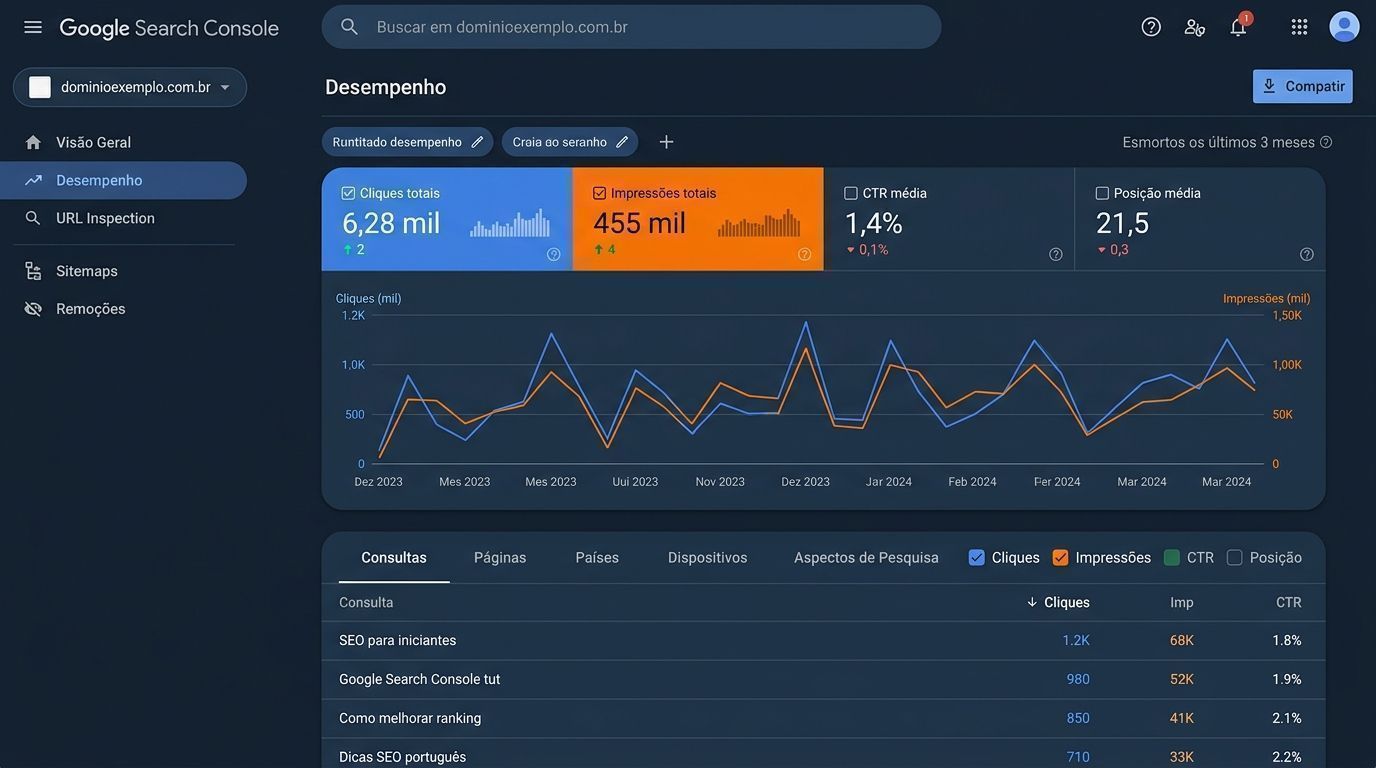Open the Aspectos de Pesquisa tab
This screenshot has width=1376, height=768.
point(866,558)
